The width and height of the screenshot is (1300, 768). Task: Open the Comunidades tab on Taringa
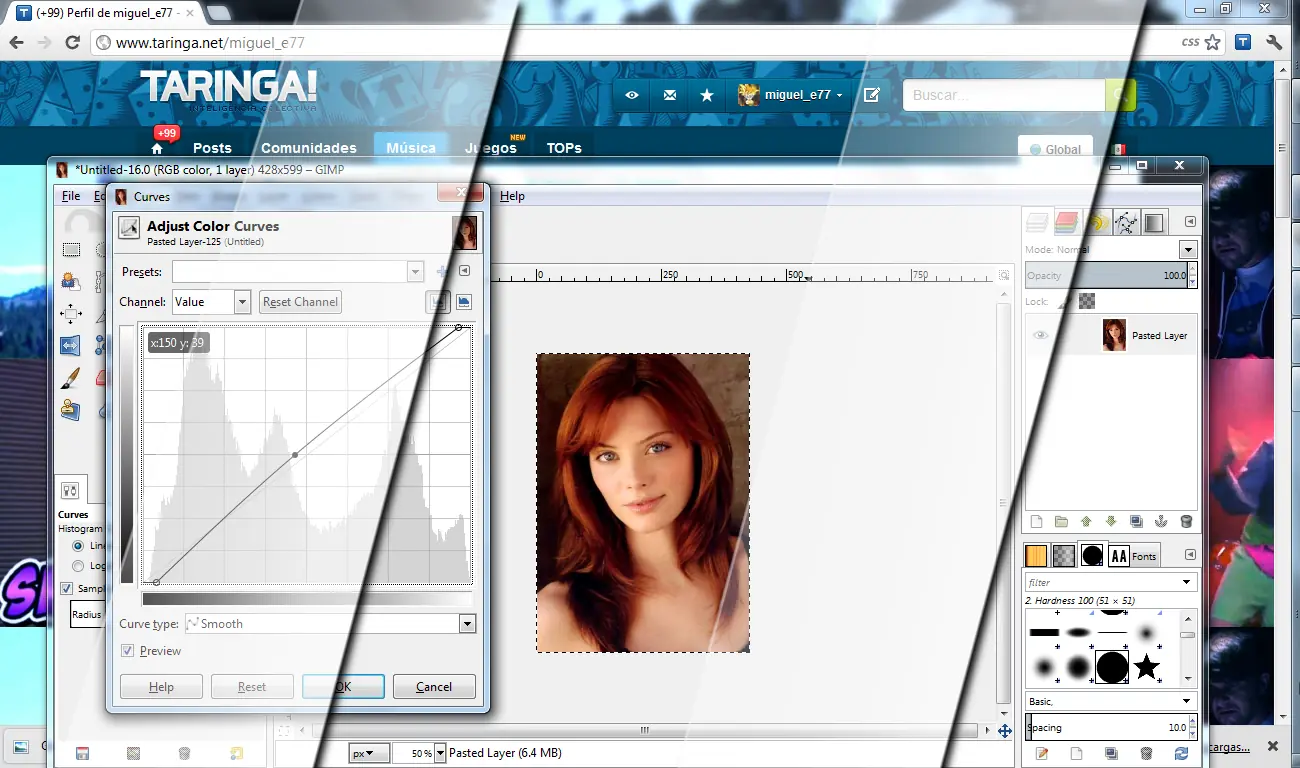pyautogui.click(x=309, y=148)
